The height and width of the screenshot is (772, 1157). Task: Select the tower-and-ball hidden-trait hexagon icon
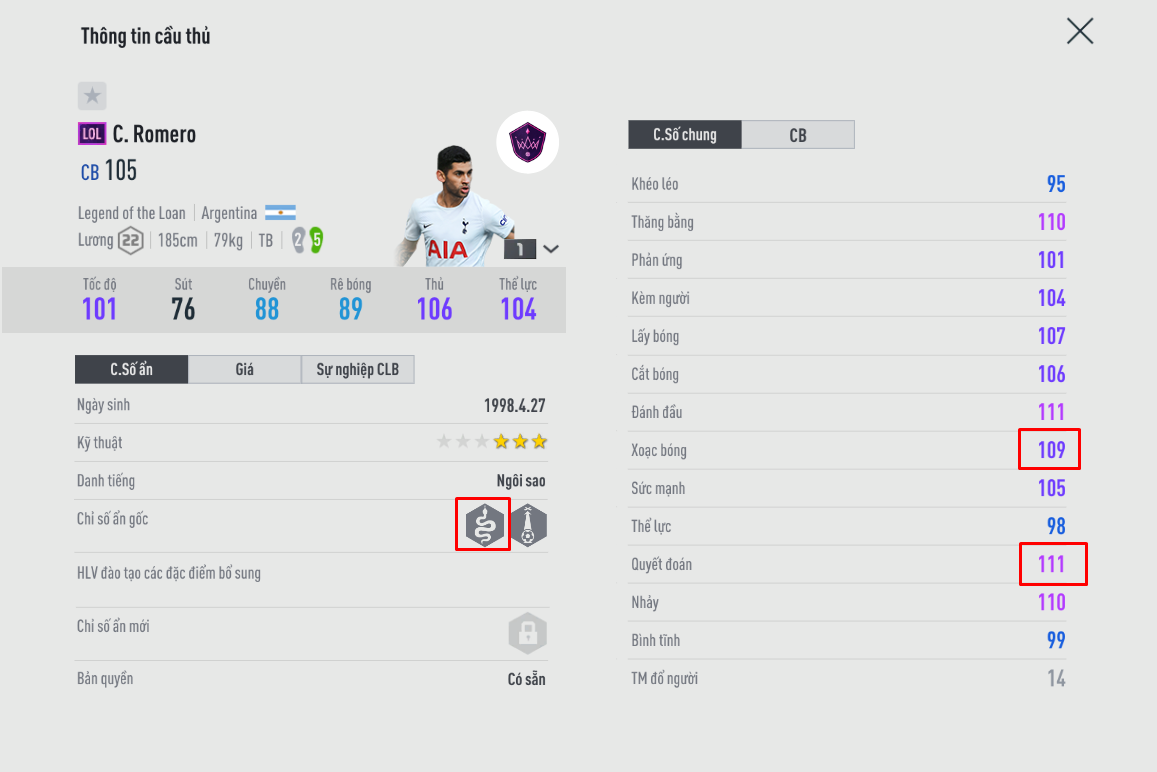point(528,525)
